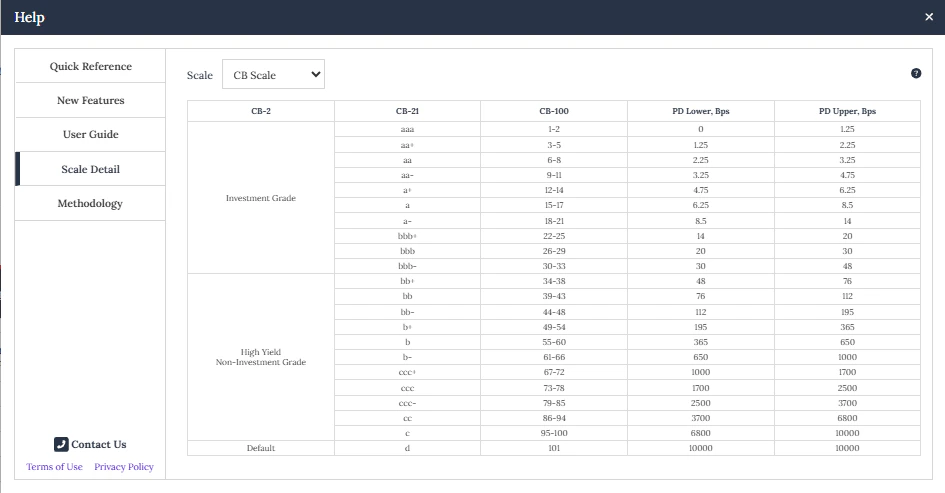
Task: Open the Quick Reference tab
Action: click(90, 66)
